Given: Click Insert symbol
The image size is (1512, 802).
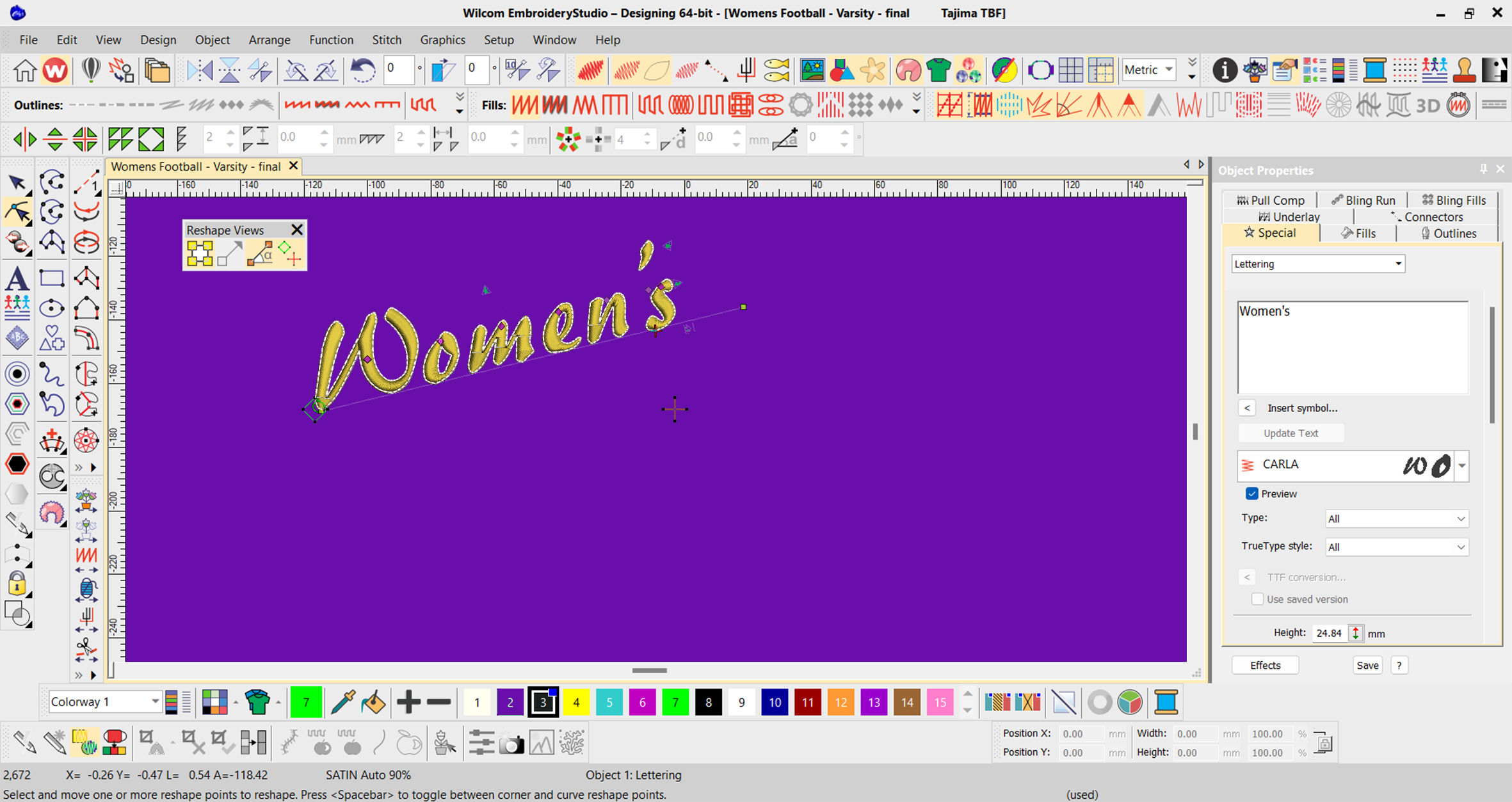Looking at the screenshot, I should pos(1301,408).
